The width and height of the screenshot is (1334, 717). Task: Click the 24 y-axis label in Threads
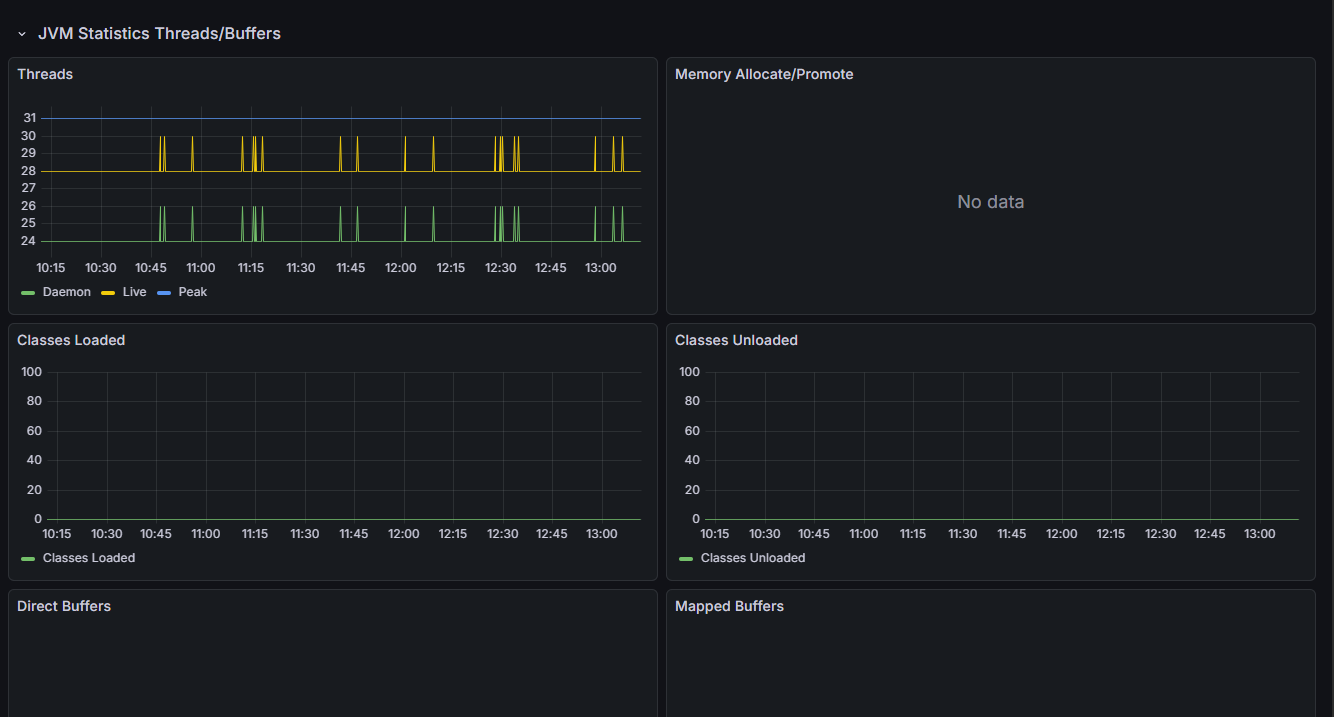click(x=29, y=241)
